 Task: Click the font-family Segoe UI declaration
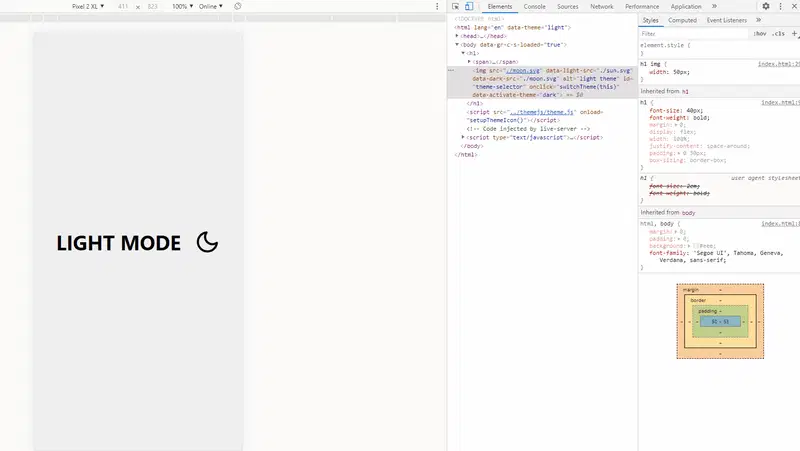716,256
